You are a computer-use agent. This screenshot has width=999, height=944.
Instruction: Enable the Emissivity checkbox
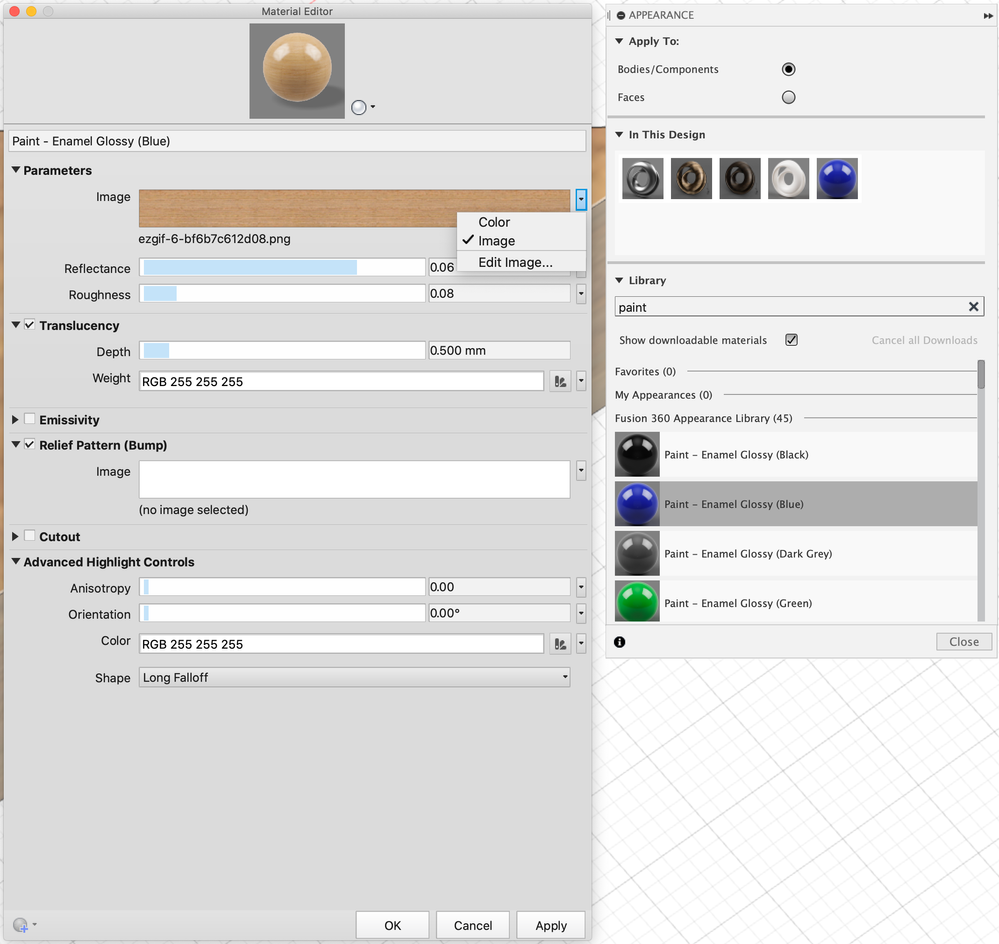[29, 419]
